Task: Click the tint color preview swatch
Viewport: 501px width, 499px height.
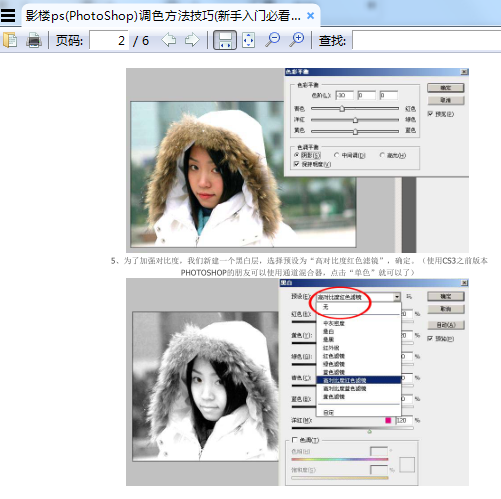Action: point(407,464)
